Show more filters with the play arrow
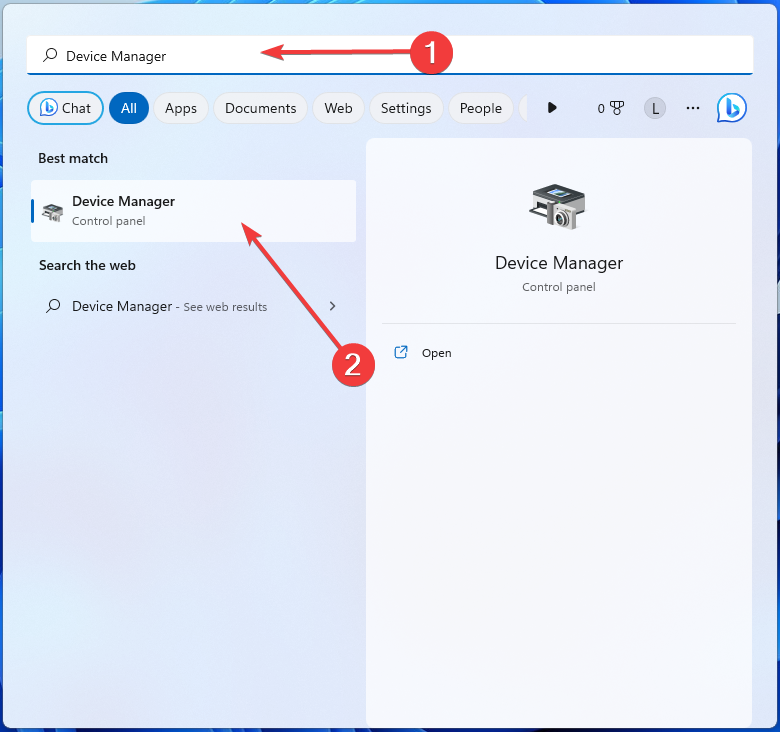 552,107
